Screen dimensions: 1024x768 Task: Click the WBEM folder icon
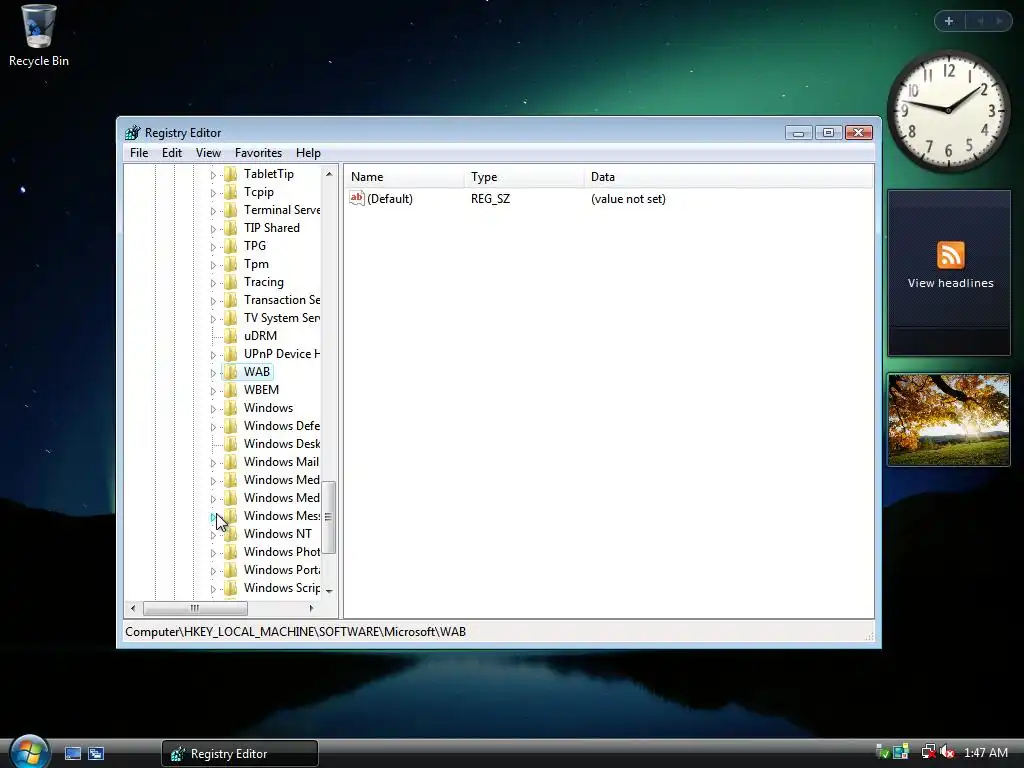pos(231,390)
